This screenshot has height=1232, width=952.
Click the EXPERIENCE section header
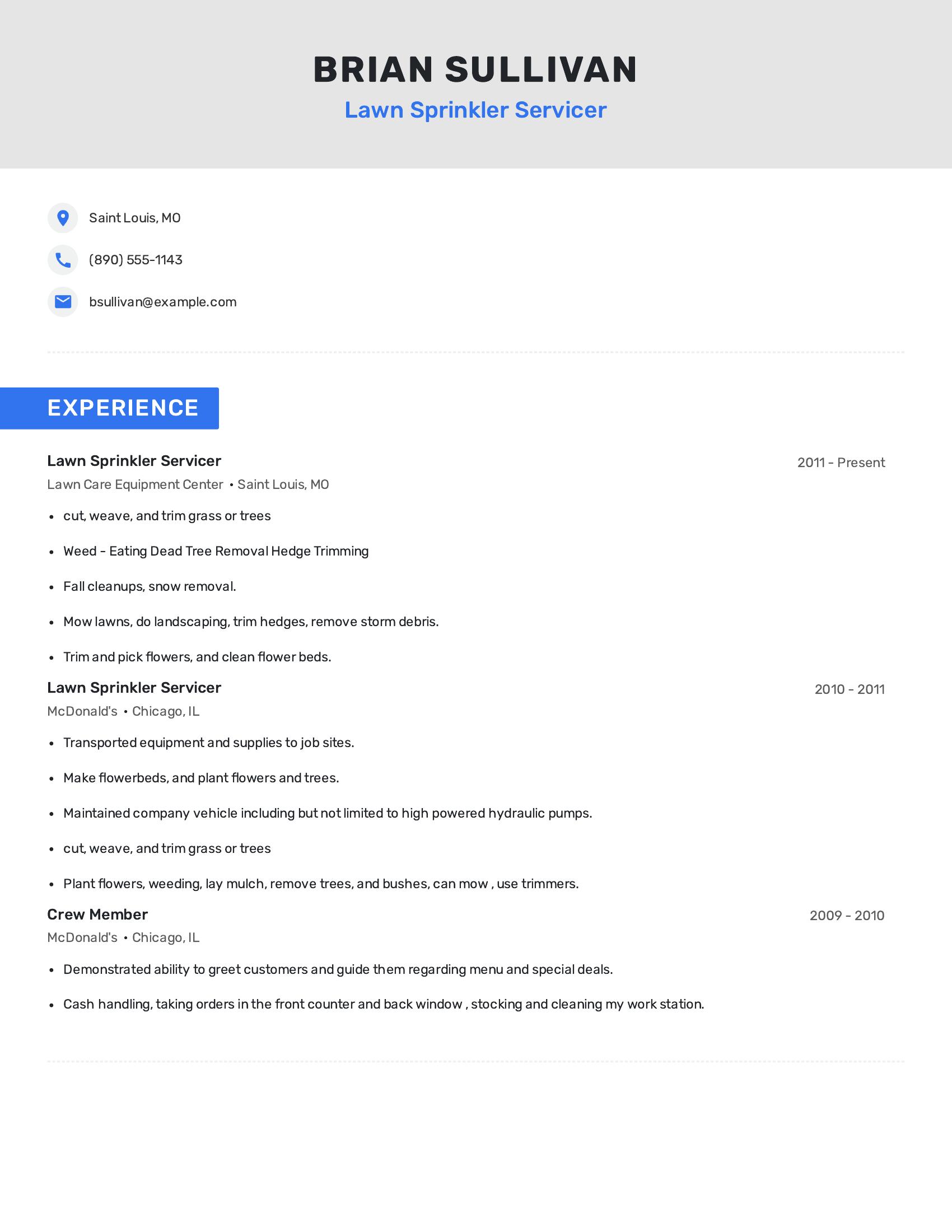(x=109, y=408)
